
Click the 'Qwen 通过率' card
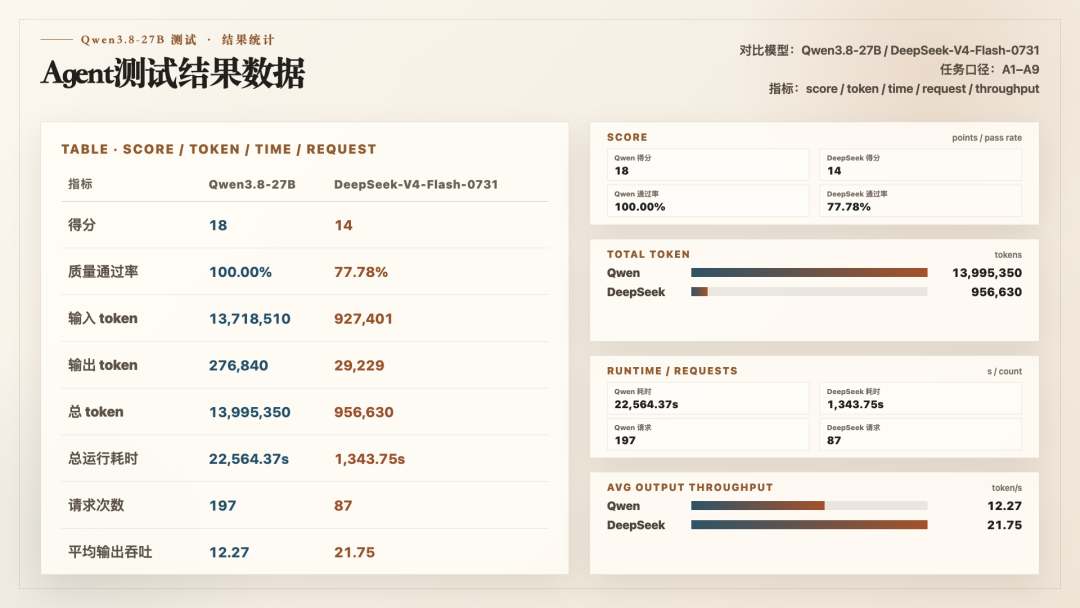pyautogui.click(x=708, y=201)
